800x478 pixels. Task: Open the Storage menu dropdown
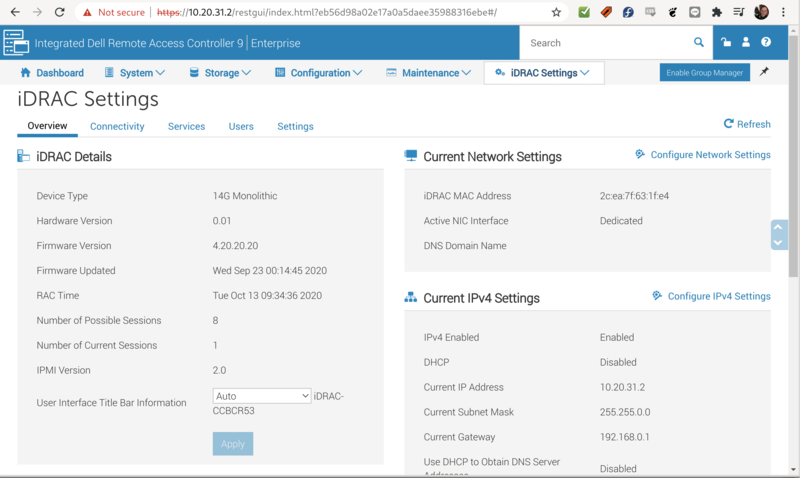click(220, 73)
